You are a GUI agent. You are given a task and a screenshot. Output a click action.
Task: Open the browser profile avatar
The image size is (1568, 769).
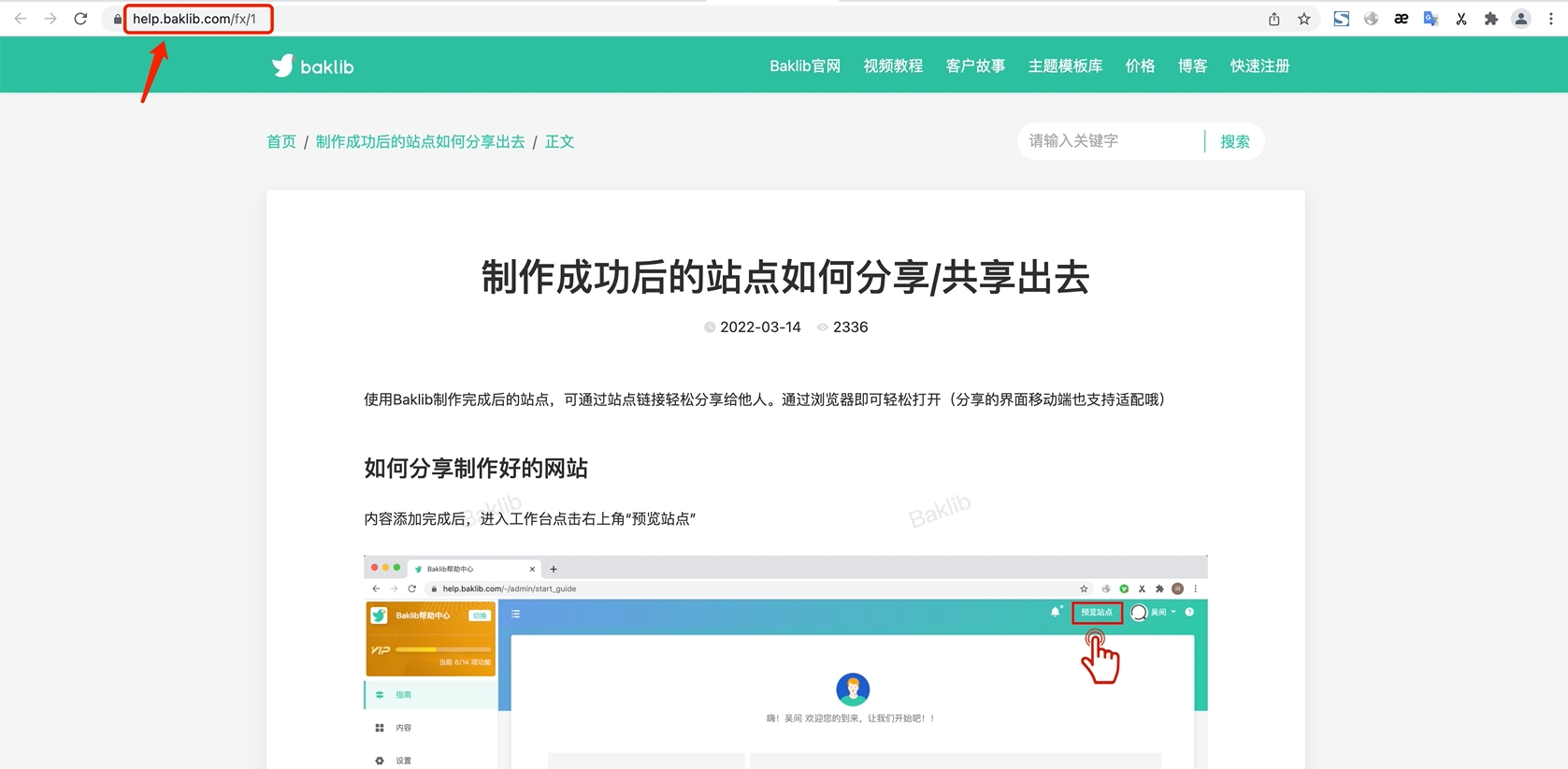1521,19
